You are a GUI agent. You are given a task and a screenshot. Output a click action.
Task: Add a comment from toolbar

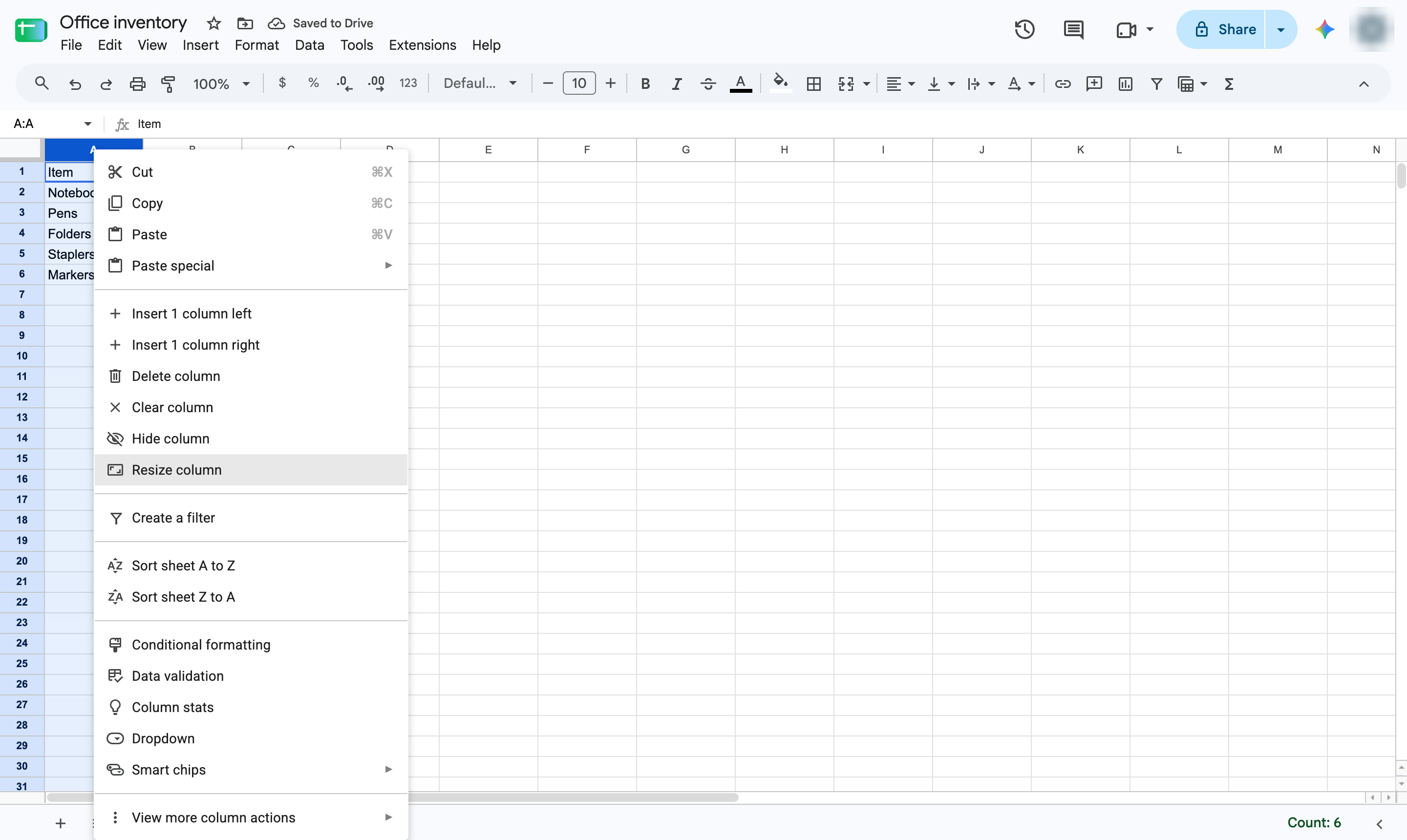click(x=1094, y=84)
